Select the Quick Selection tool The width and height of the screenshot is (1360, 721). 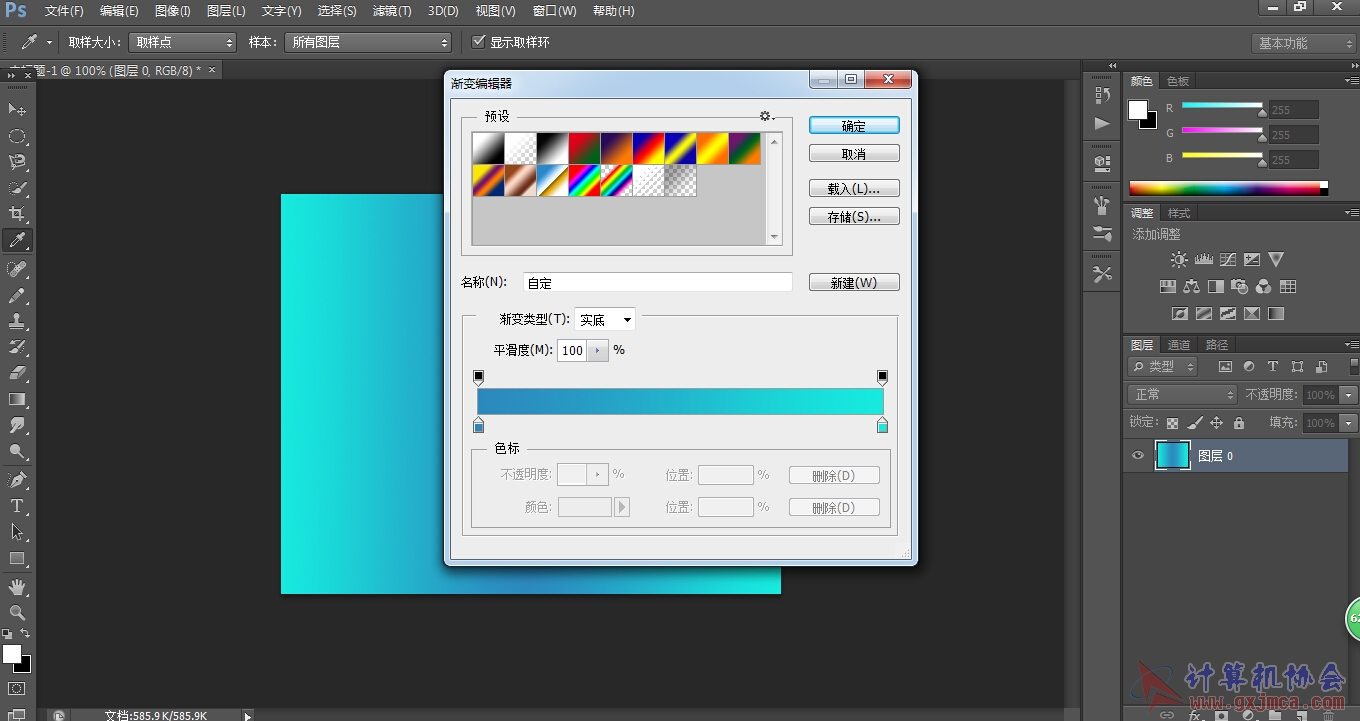[x=17, y=188]
